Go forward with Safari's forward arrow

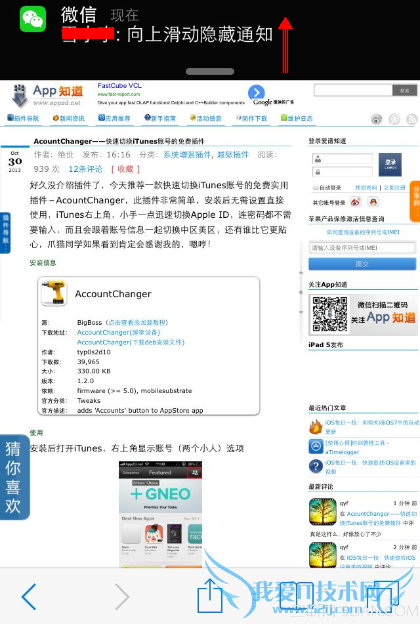(x=122, y=596)
